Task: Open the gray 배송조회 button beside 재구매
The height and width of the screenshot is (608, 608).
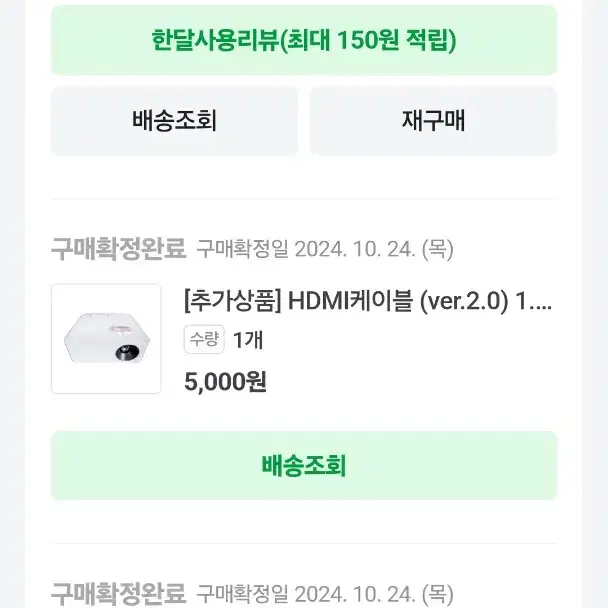Action: click(x=174, y=121)
